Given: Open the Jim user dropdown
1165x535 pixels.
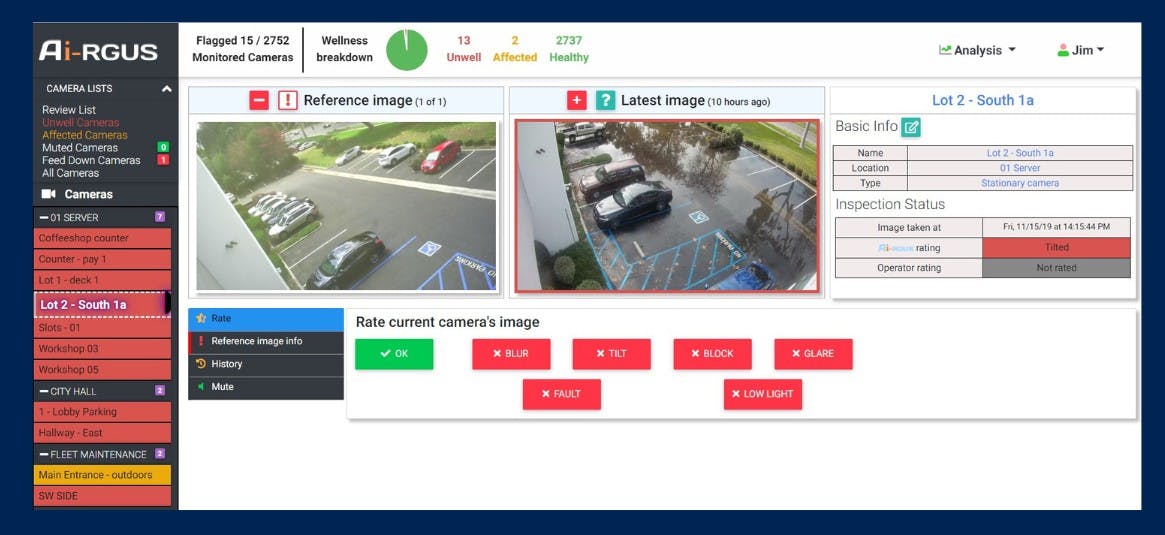Looking at the screenshot, I should pos(1081,50).
